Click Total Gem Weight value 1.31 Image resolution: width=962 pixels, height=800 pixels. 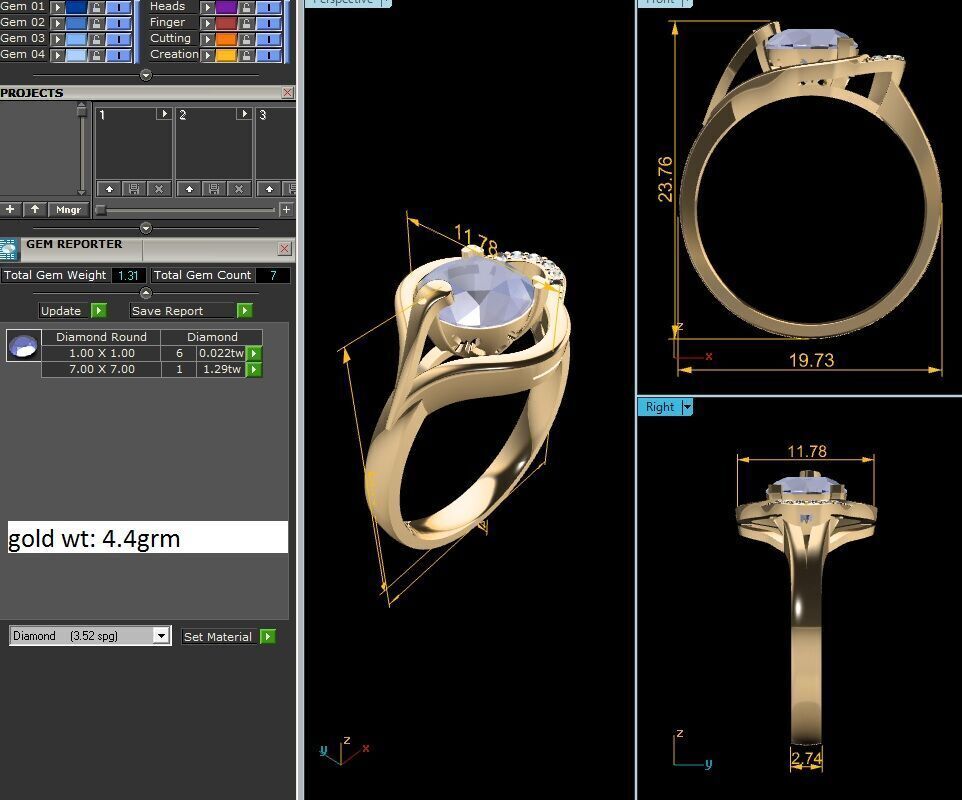[x=128, y=275]
